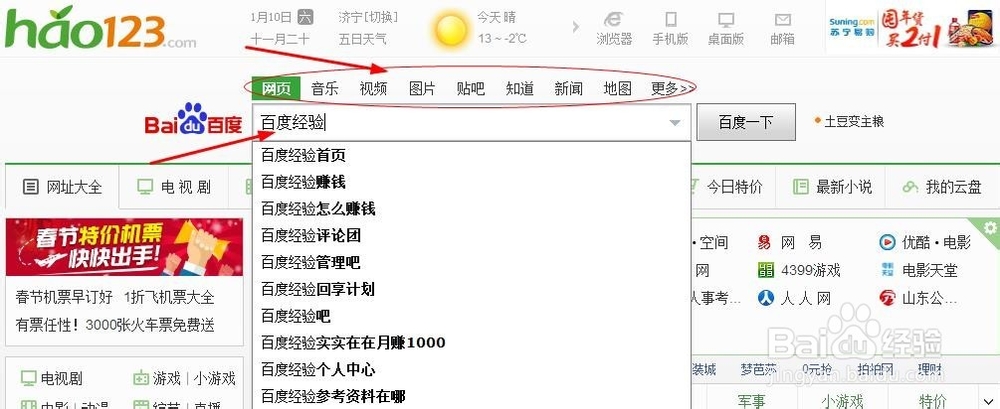
Task: Click the 军事 category link
Action: [751, 401]
